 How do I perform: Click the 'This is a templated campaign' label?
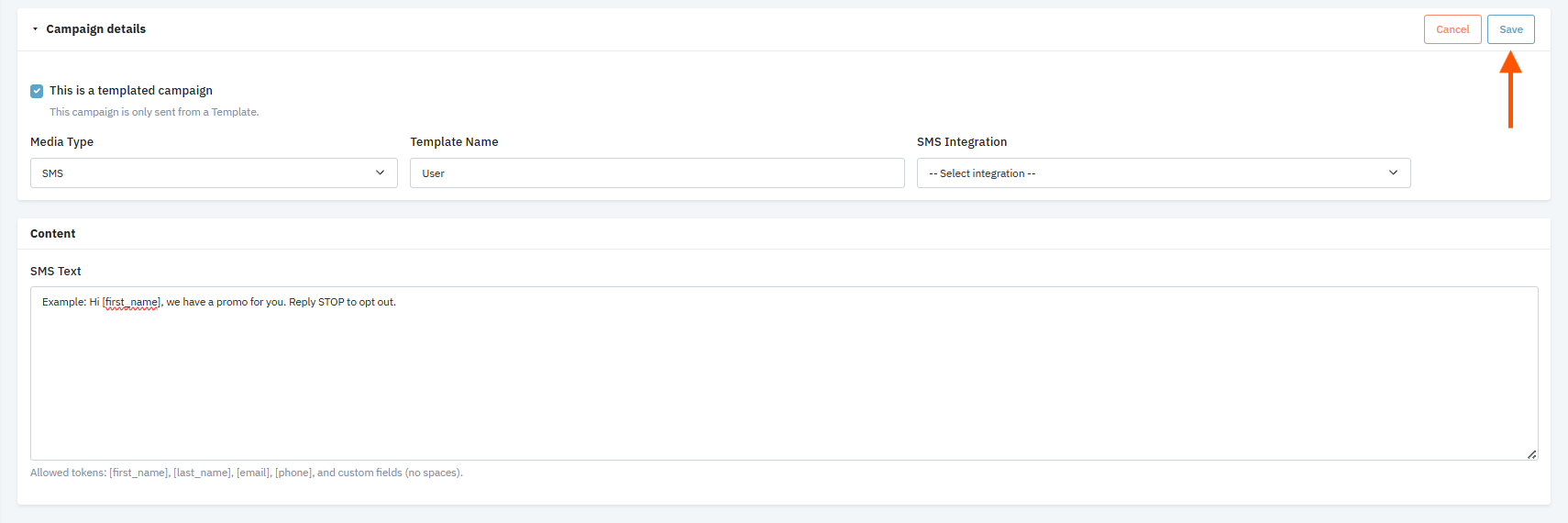[x=131, y=91]
